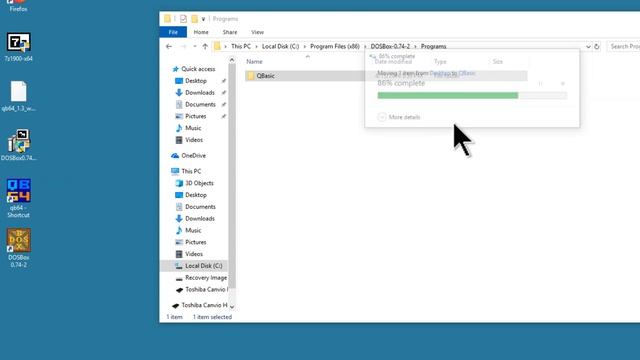
Task: Select pinned Downloads under Quick access
Action: pyautogui.click(x=200, y=93)
